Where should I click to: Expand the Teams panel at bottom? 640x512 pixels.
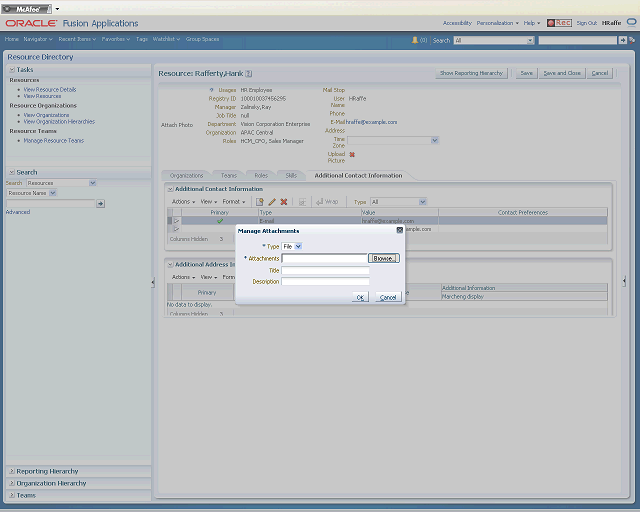point(12,495)
